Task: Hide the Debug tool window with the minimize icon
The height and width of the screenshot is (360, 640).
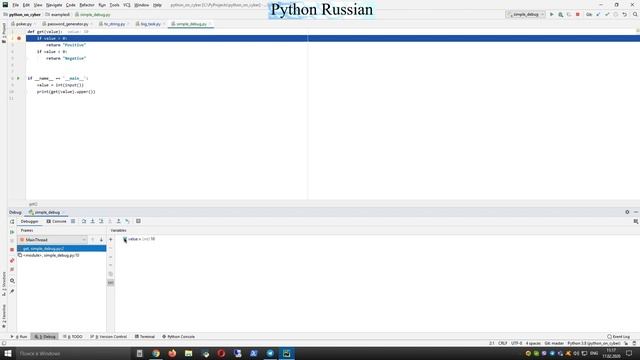Action: coord(636,212)
